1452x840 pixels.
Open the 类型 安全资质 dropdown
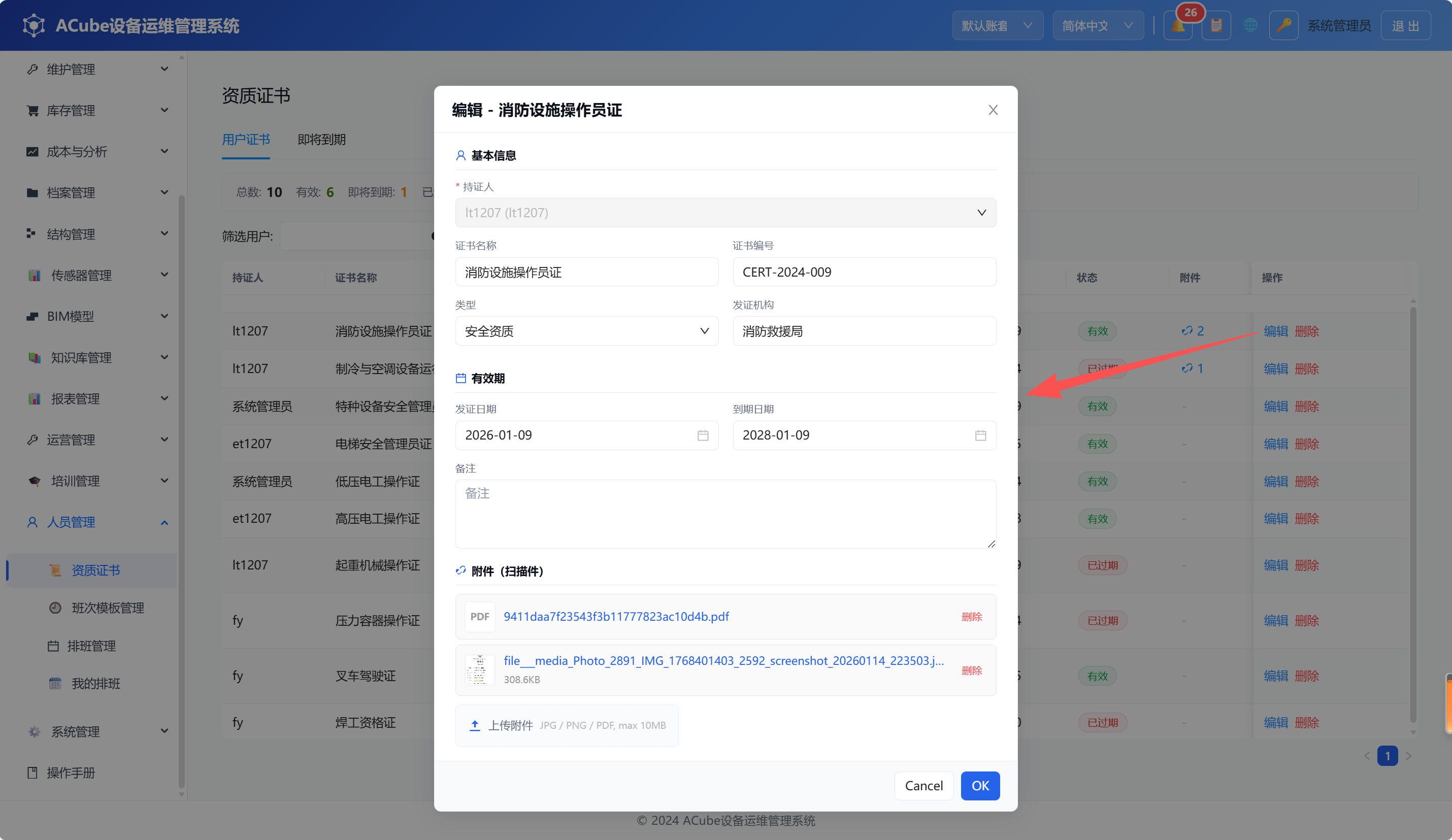click(586, 331)
